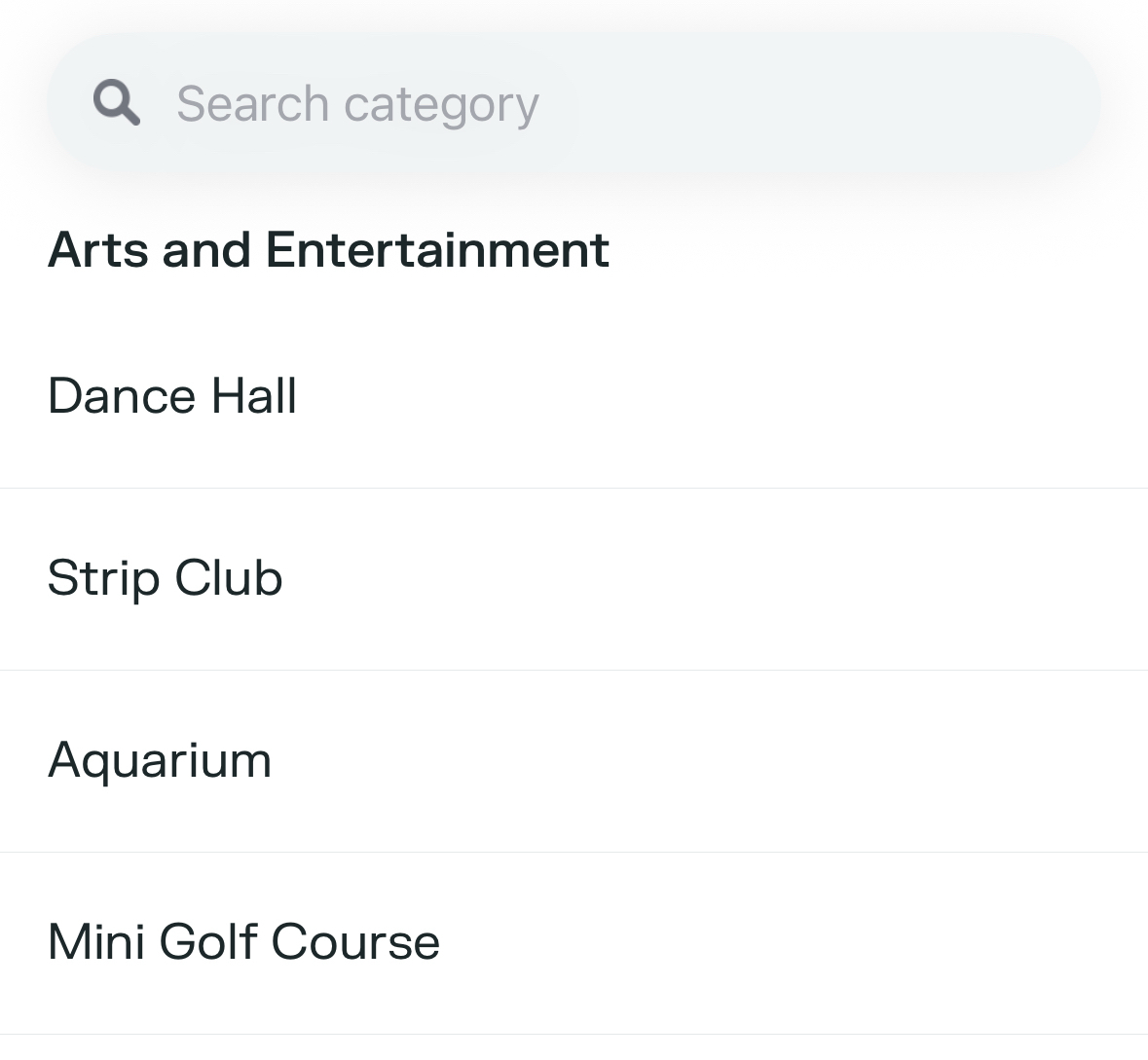The width and height of the screenshot is (1148, 1060).
Task: Open the Dance Hall list entry
Action: click(x=574, y=396)
